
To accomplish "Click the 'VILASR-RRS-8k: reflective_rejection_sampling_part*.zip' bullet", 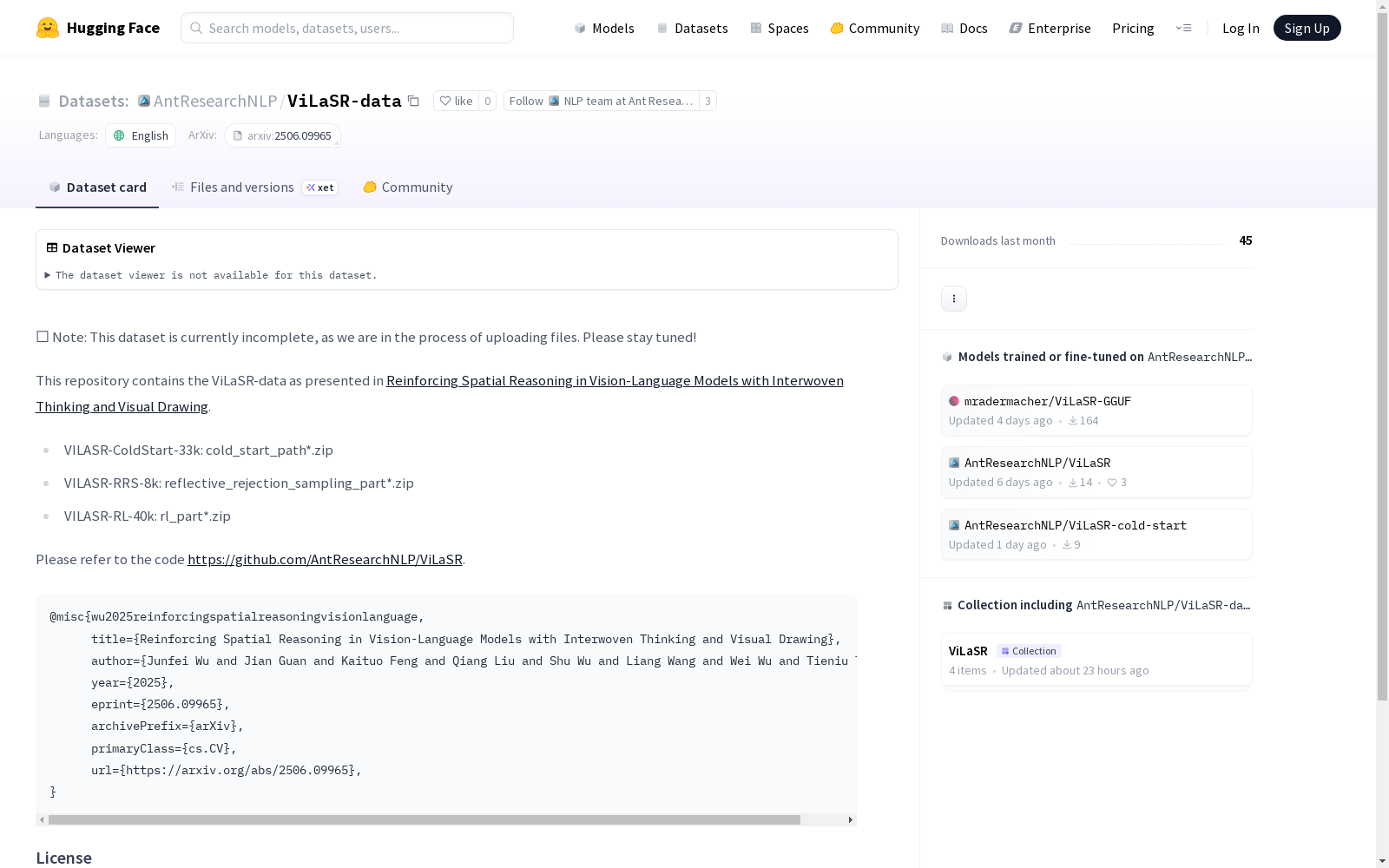I will click(239, 483).
